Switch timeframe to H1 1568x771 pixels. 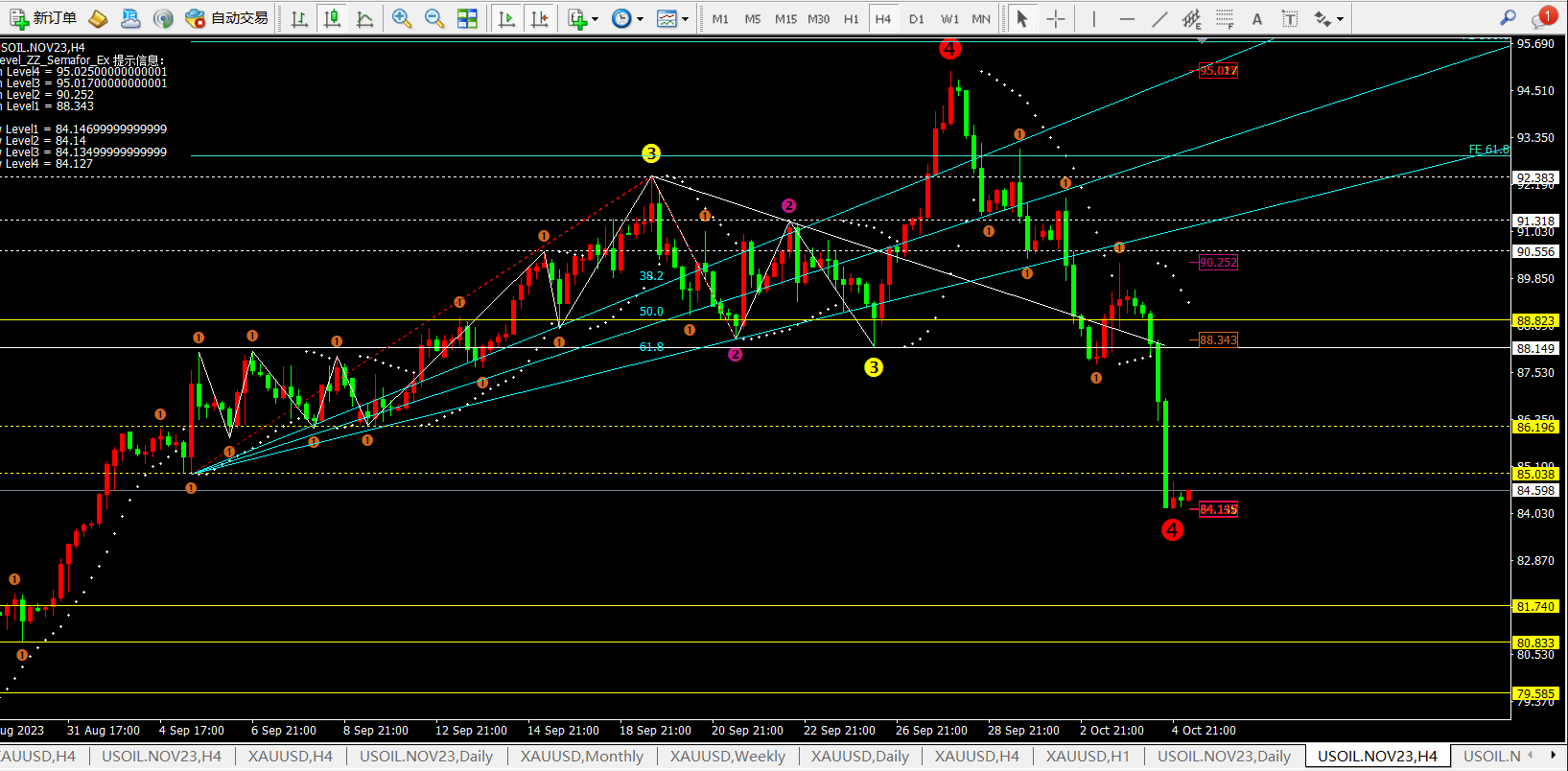coord(852,18)
